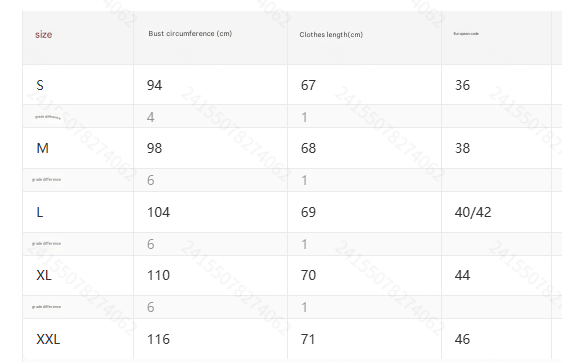Select clothes length value 68
The width and height of the screenshot is (562, 362).
click(308, 148)
